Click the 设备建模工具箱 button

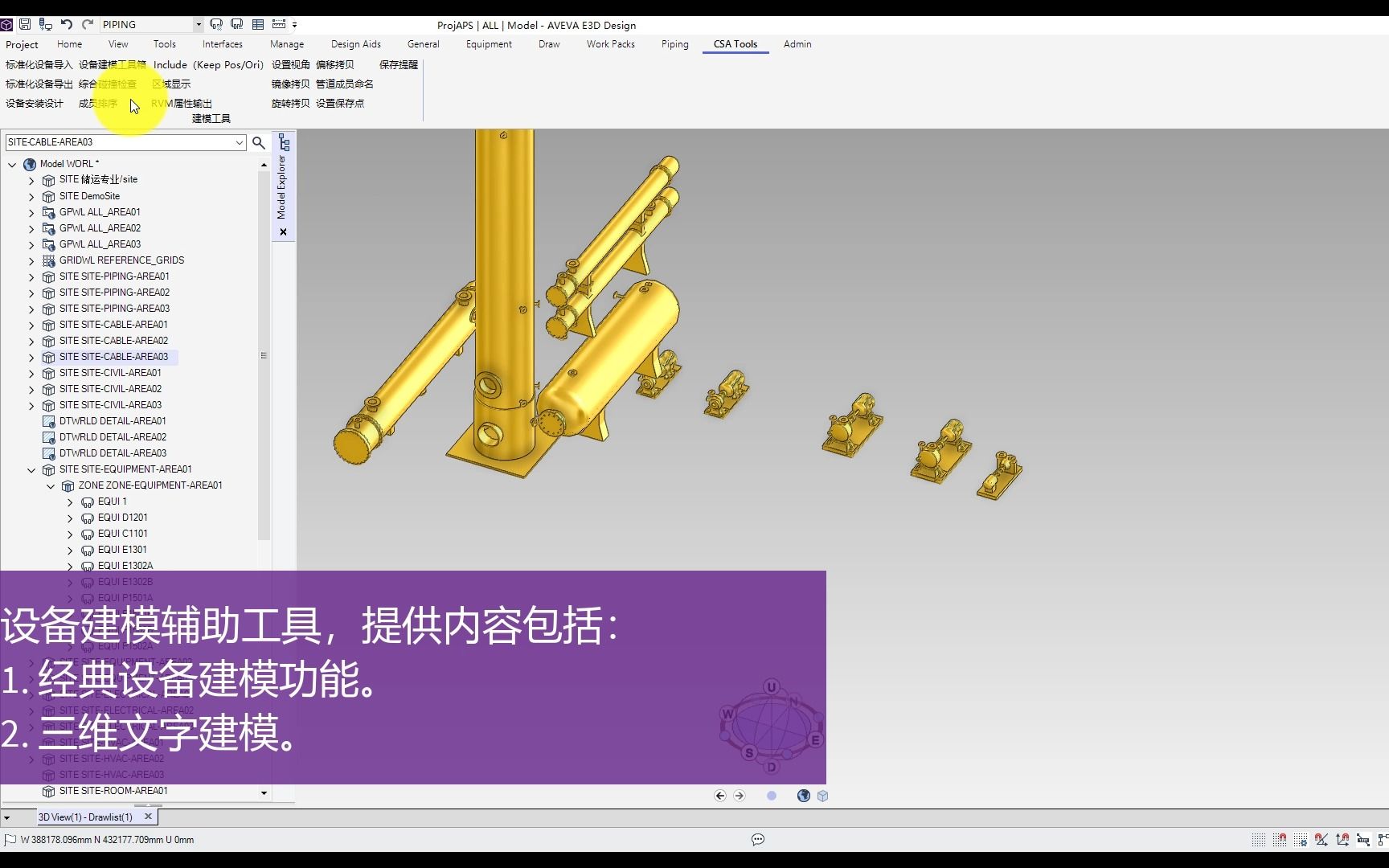[112, 65]
